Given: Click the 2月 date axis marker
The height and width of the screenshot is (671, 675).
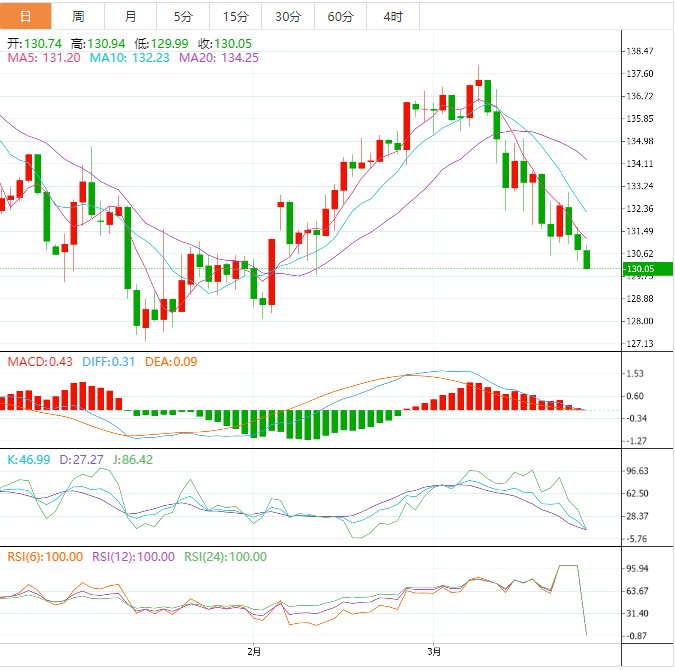Looking at the screenshot, I should point(254,652).
